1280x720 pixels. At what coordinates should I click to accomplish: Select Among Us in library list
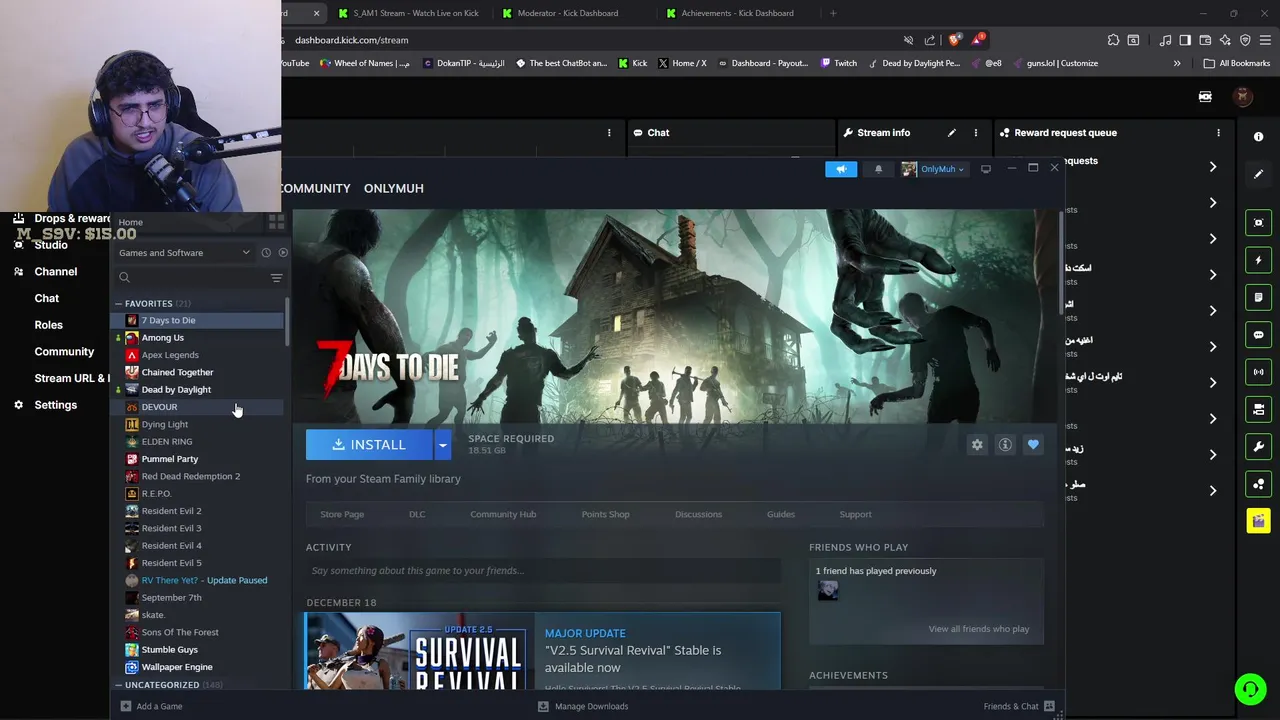162,338
